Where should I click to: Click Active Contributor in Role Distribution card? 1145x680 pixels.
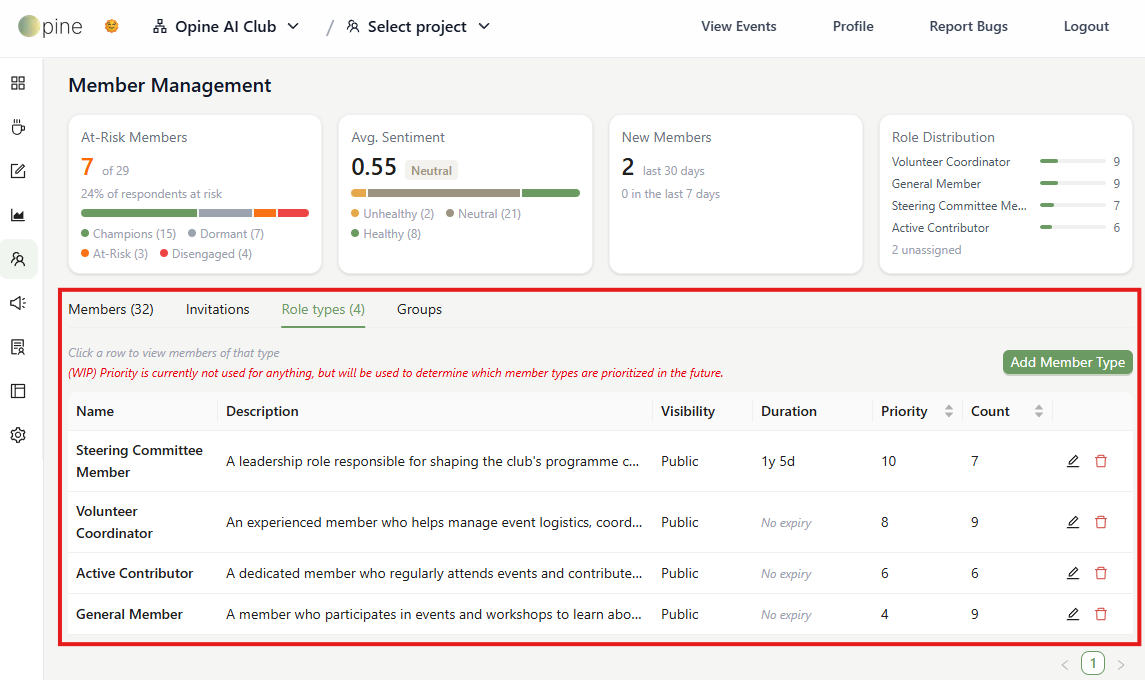tap(941, 228)
